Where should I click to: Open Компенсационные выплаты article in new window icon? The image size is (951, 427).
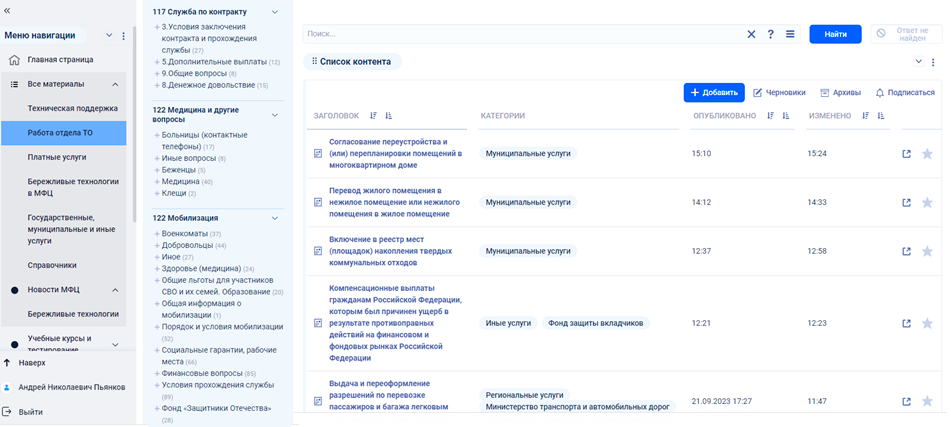click(907, 323)
